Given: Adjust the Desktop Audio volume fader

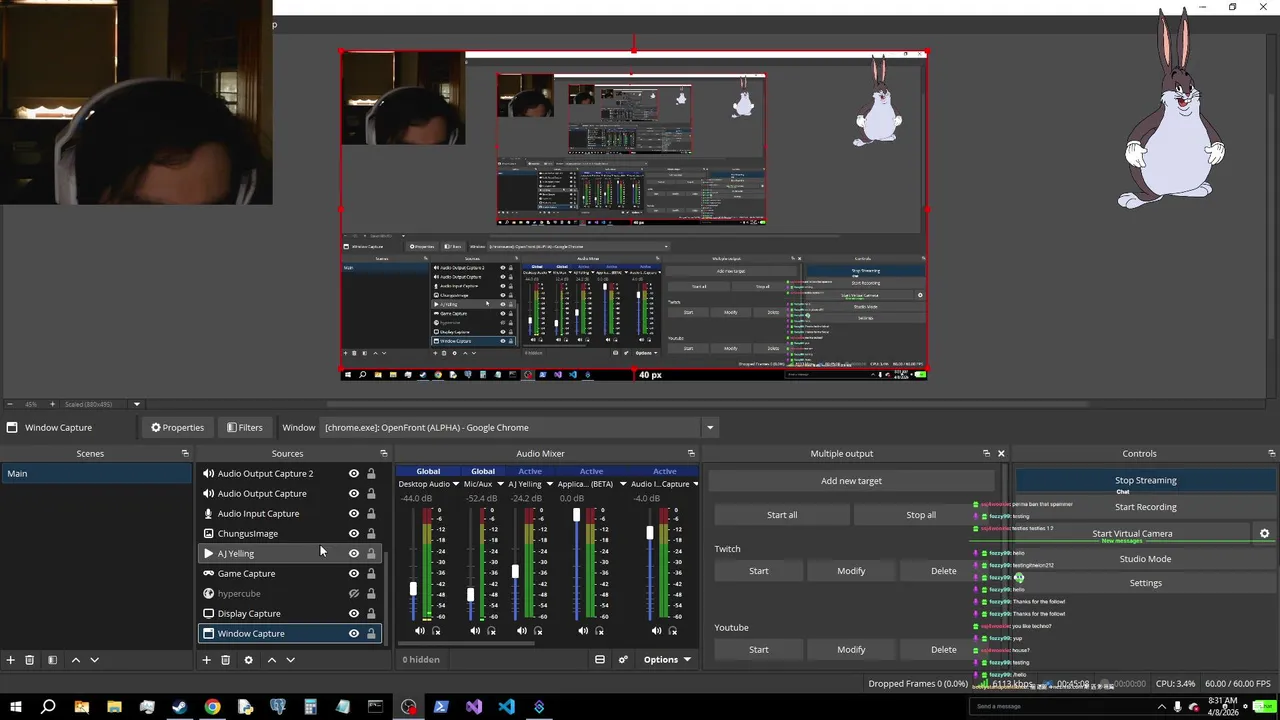Looking at the screenshot, I should [413, 589].
